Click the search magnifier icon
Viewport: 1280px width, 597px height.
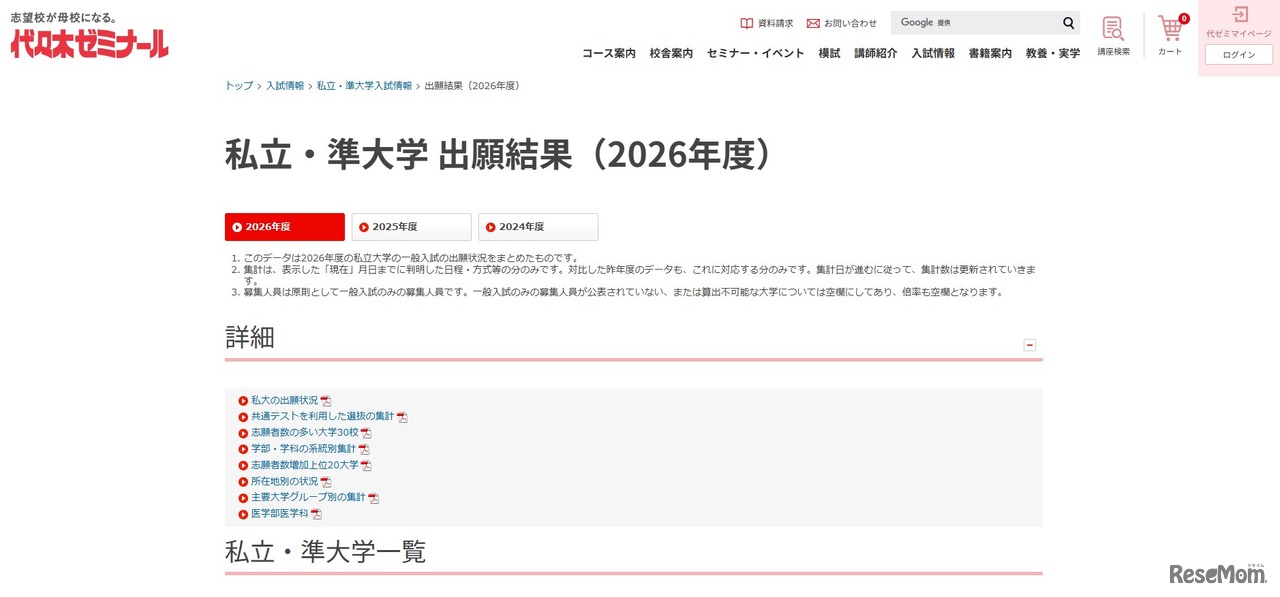[1068, 23]
